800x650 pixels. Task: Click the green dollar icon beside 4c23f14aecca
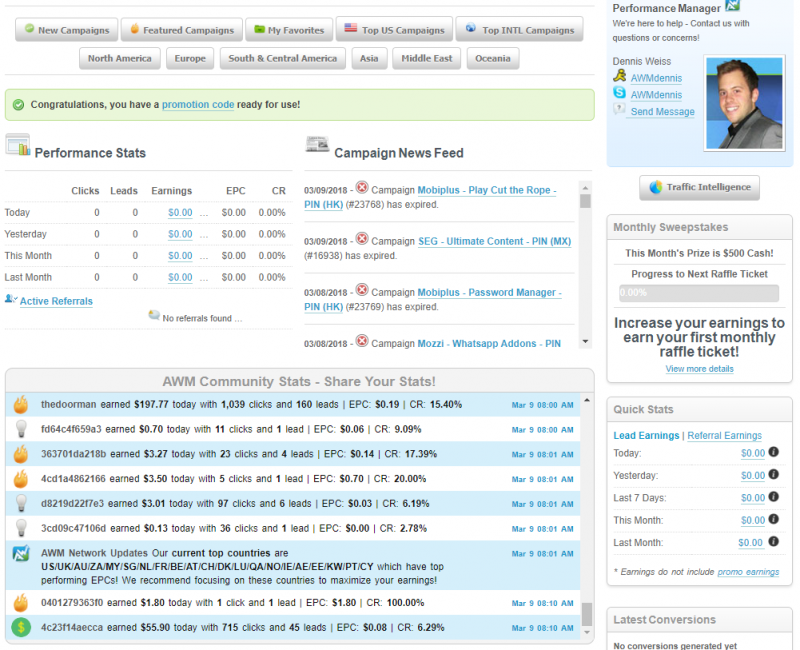(x=20, y=628)
